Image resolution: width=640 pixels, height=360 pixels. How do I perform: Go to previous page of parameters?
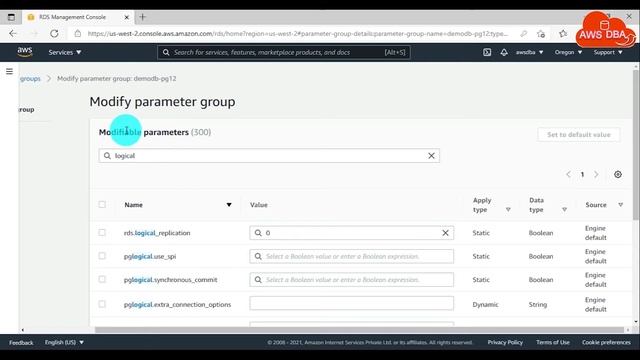coord(569,174)
